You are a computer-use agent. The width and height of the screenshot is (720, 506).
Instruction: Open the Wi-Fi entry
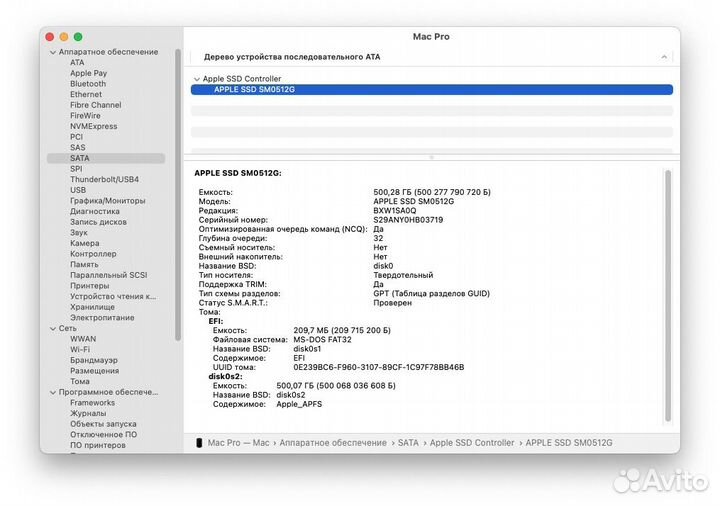coord(80,349)
